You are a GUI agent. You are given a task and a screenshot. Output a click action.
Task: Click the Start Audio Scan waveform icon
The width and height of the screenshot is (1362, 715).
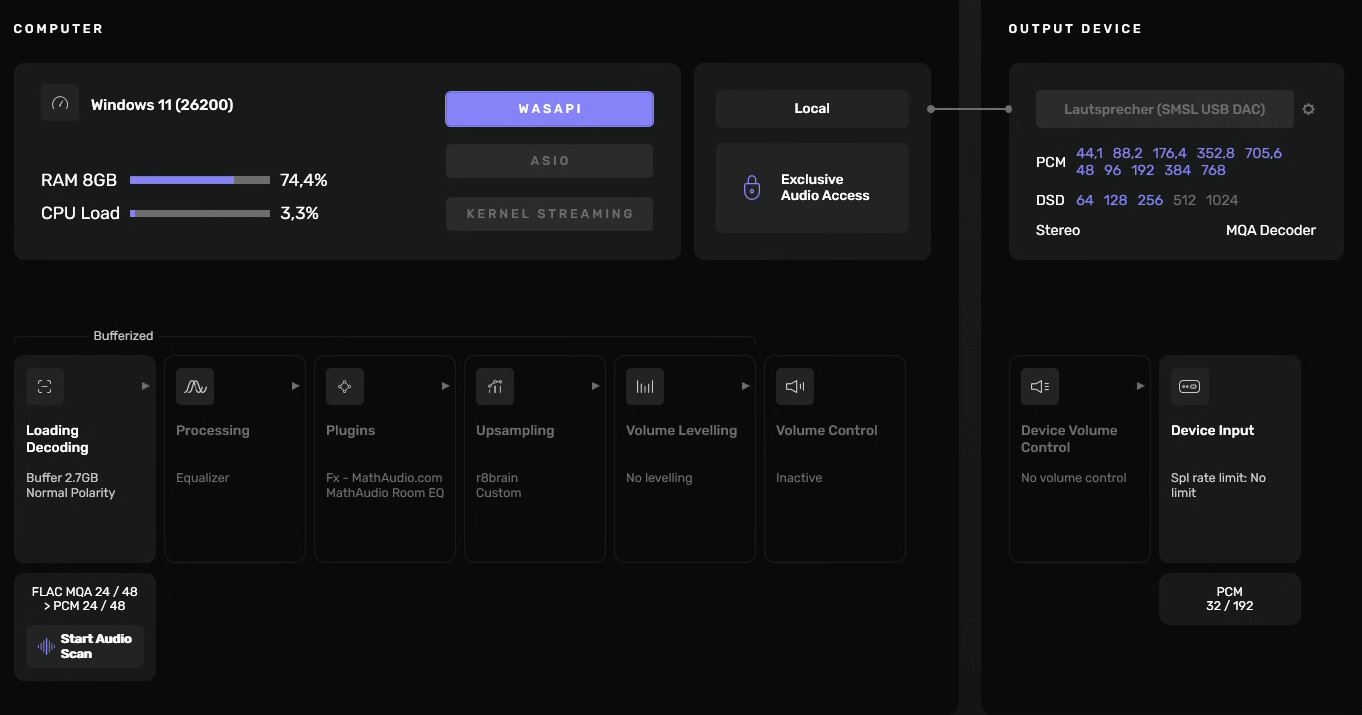(x=46, y=646)
